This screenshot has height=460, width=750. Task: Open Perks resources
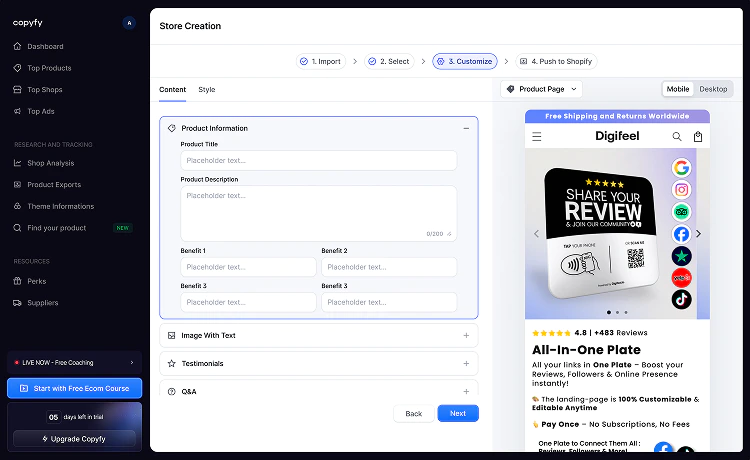click(36, 281)
